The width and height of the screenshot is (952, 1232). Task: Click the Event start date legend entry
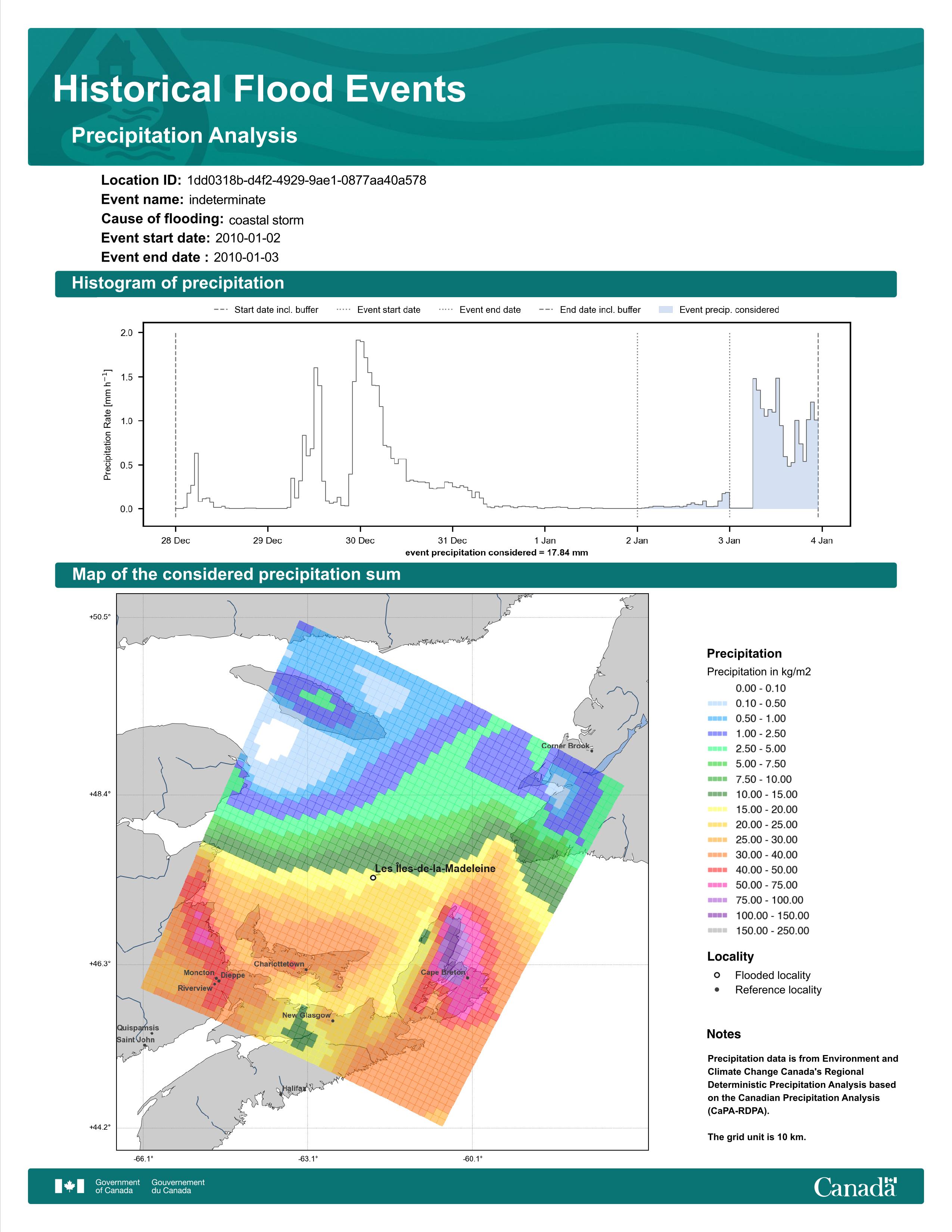[x=379, y=310]
